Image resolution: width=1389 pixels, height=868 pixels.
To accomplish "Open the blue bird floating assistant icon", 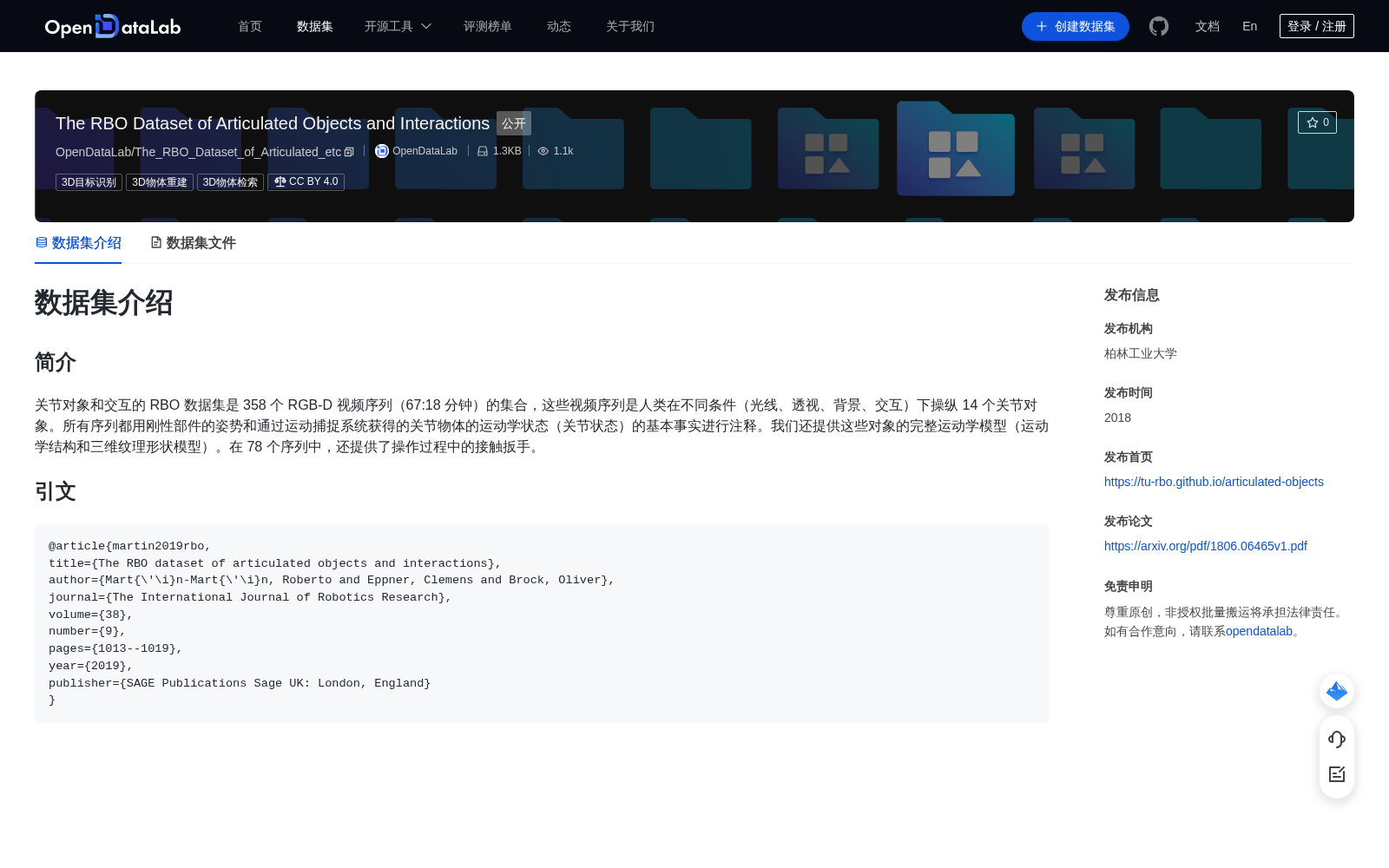I will point(1337,691).
